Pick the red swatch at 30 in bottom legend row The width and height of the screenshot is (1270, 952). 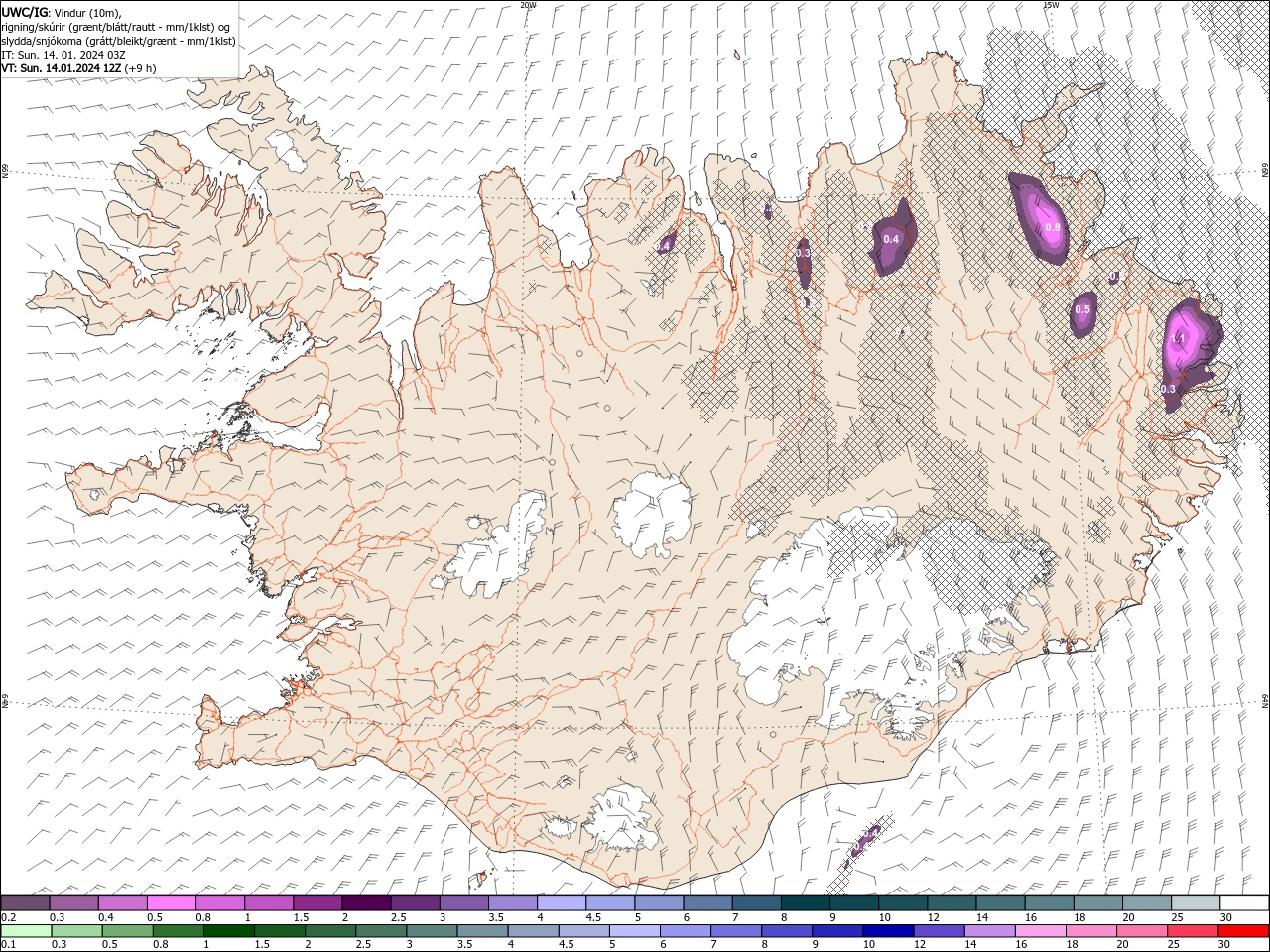pos(1243,931)
